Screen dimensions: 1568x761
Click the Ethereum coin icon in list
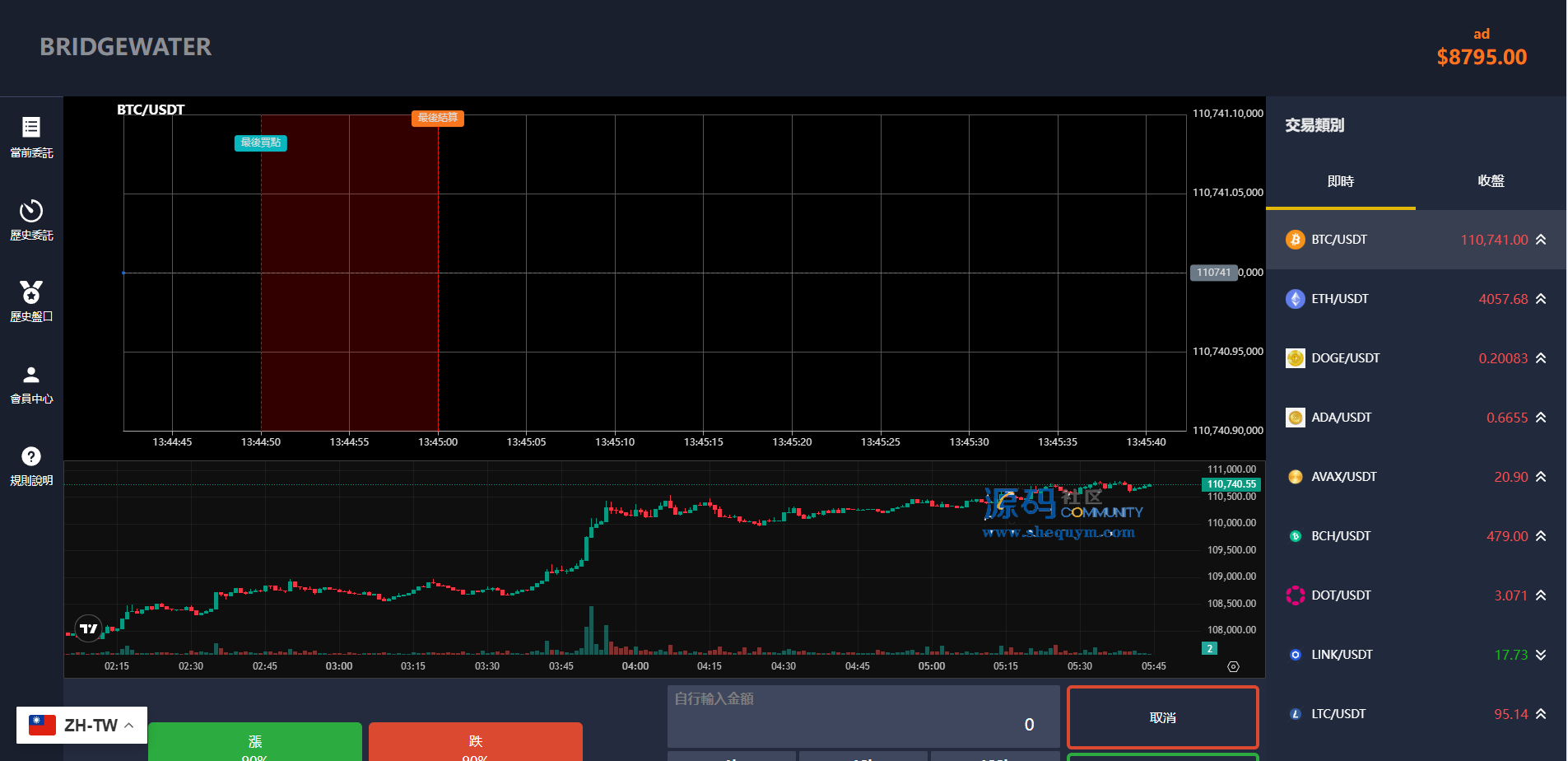(x=1295, y=299)
